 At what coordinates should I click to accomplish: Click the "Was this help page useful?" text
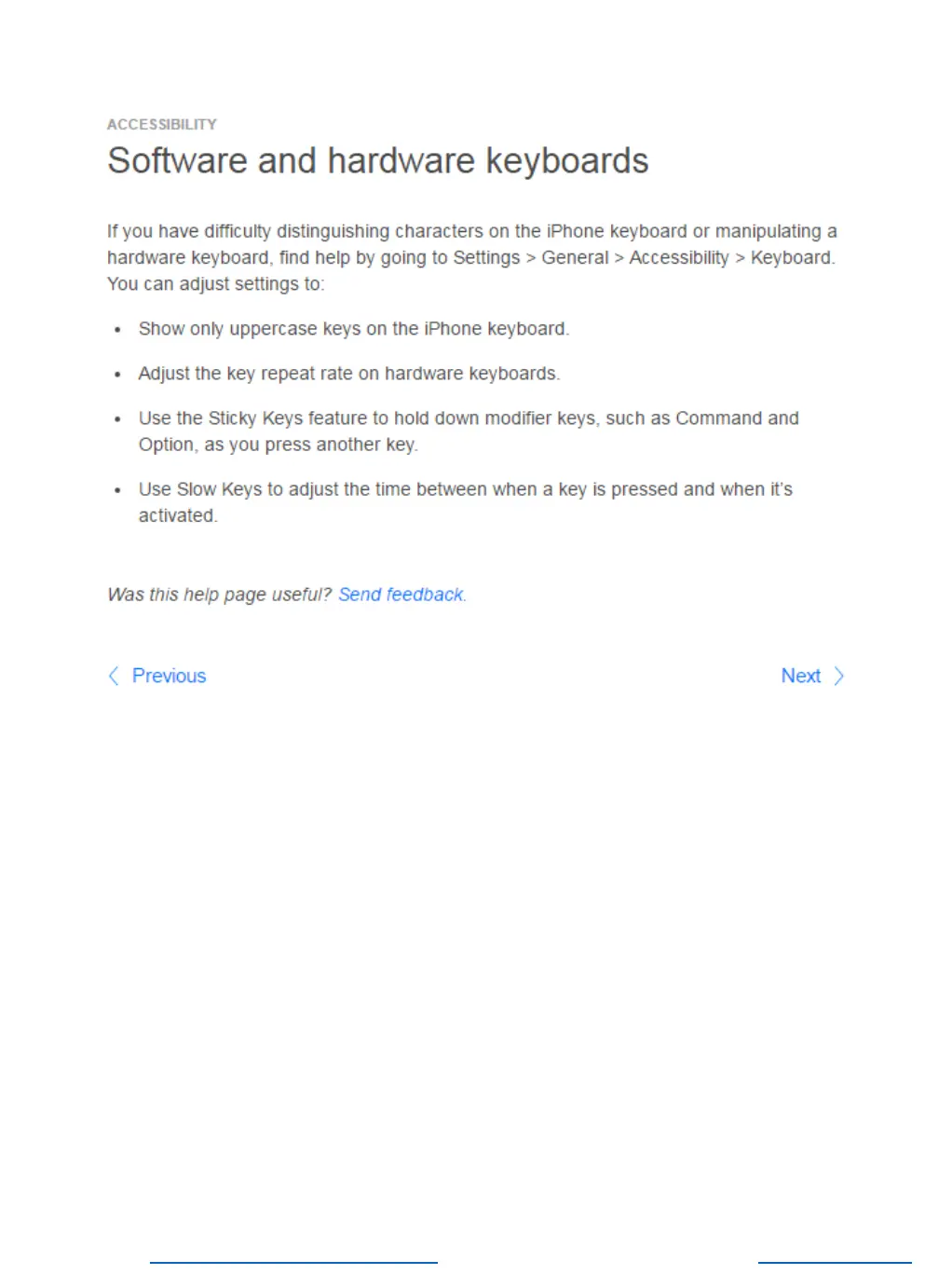219,595
